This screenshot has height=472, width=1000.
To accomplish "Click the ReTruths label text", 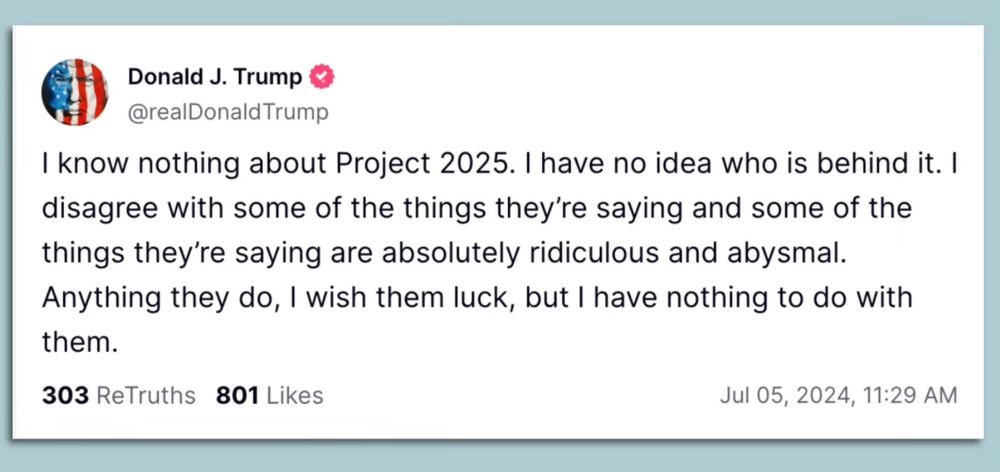I will coord(145,395).
